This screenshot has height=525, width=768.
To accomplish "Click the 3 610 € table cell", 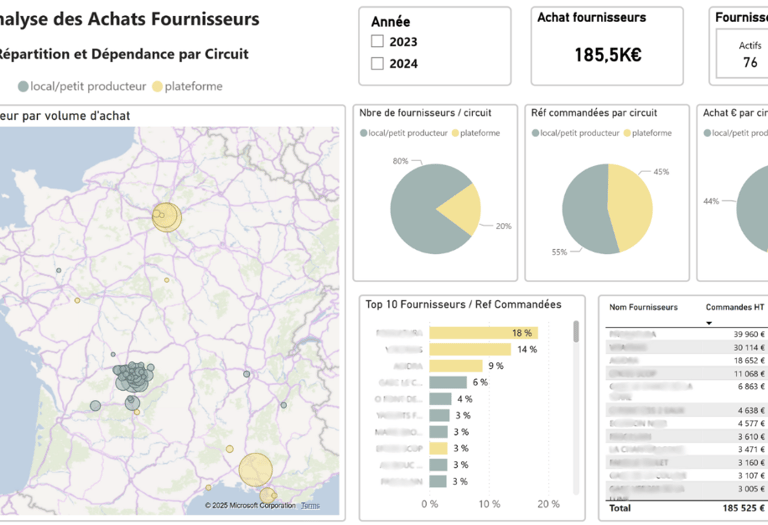I will 751,436.
